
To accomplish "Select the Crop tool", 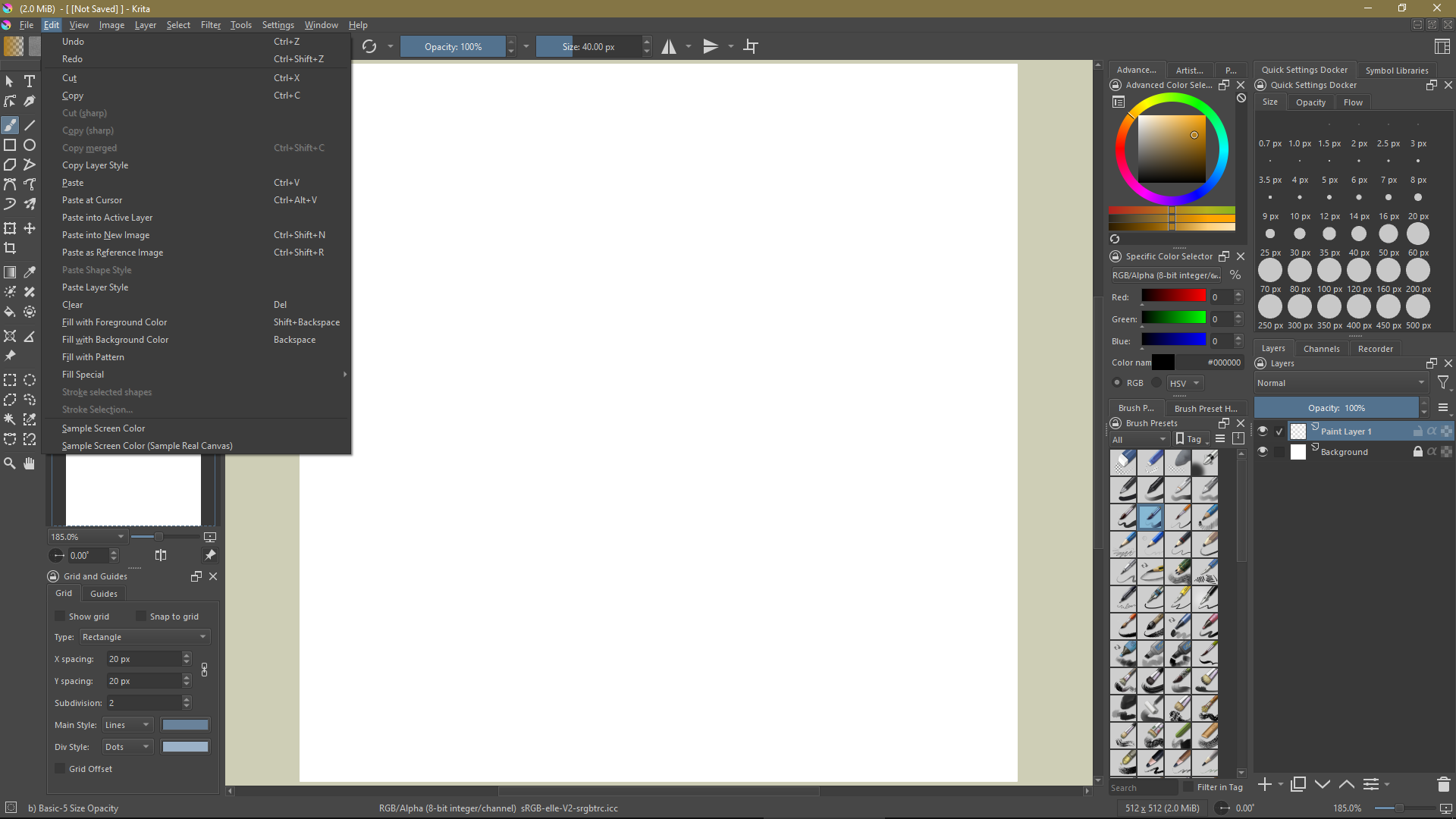I will coord(10,248).
